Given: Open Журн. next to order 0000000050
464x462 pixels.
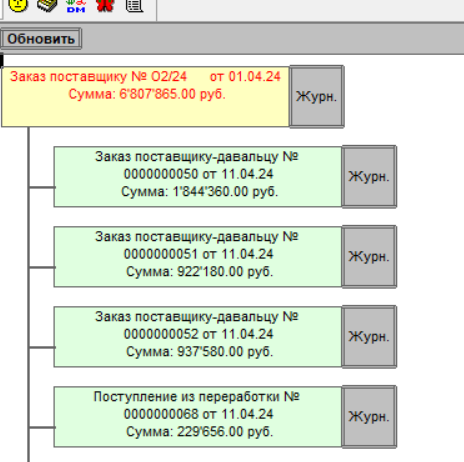Looking at the screenshot, I should tap(369, 177).
